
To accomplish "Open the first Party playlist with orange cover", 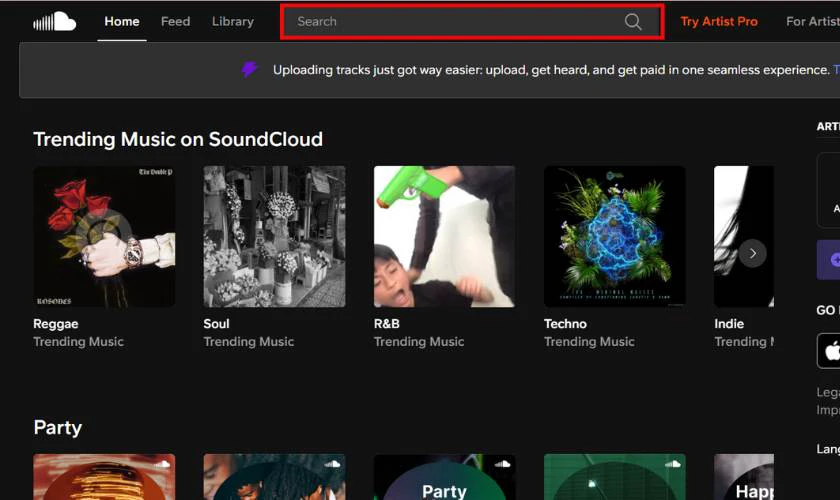I will point(104,477).
